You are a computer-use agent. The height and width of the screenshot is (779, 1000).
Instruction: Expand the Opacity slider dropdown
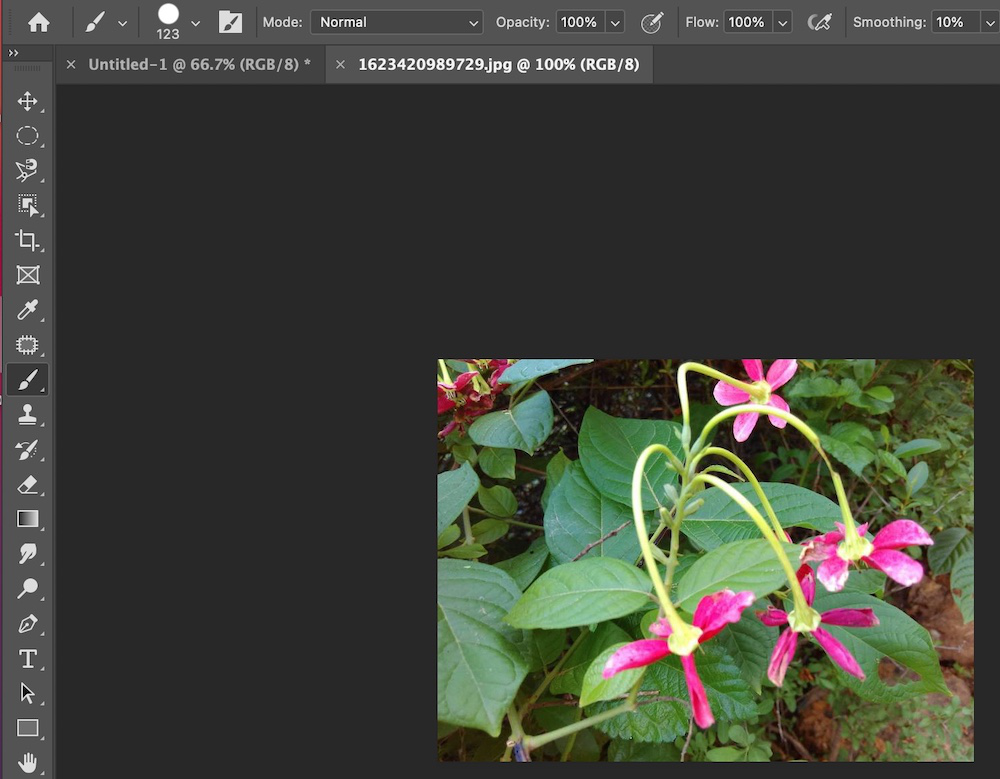[x=615, y=22]
